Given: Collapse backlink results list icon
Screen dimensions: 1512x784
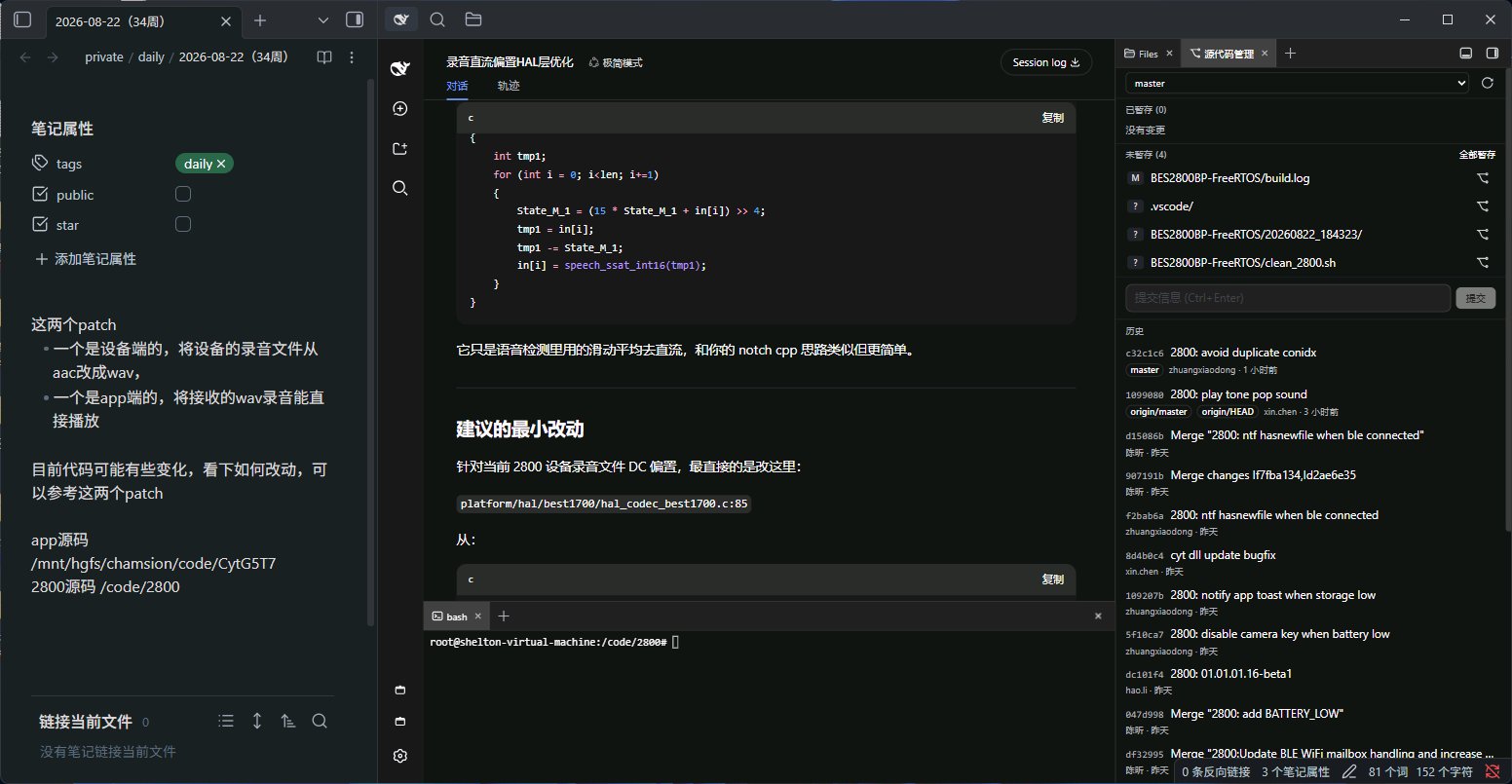Looking at the screenshot, I should (226, 722).
